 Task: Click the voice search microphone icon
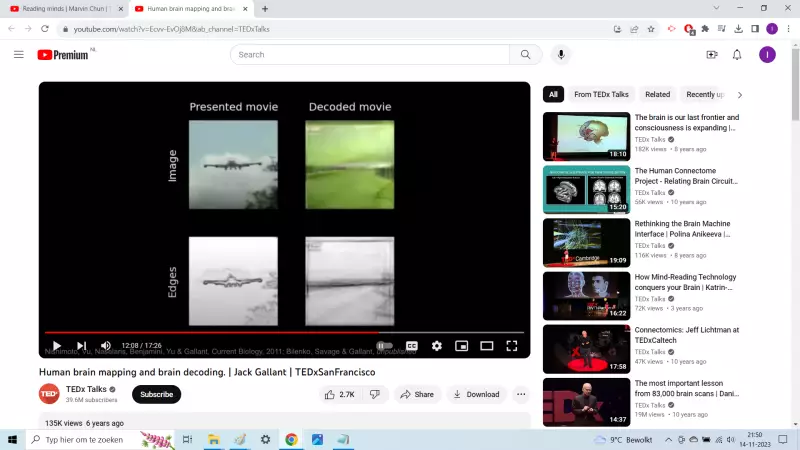[x=561, y=54]
